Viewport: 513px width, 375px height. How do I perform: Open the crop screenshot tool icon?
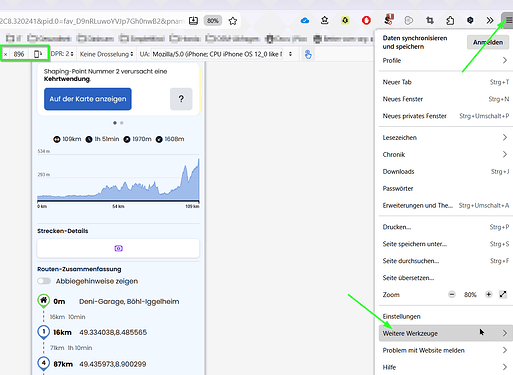pyautogui.click(x=430, y=21)
